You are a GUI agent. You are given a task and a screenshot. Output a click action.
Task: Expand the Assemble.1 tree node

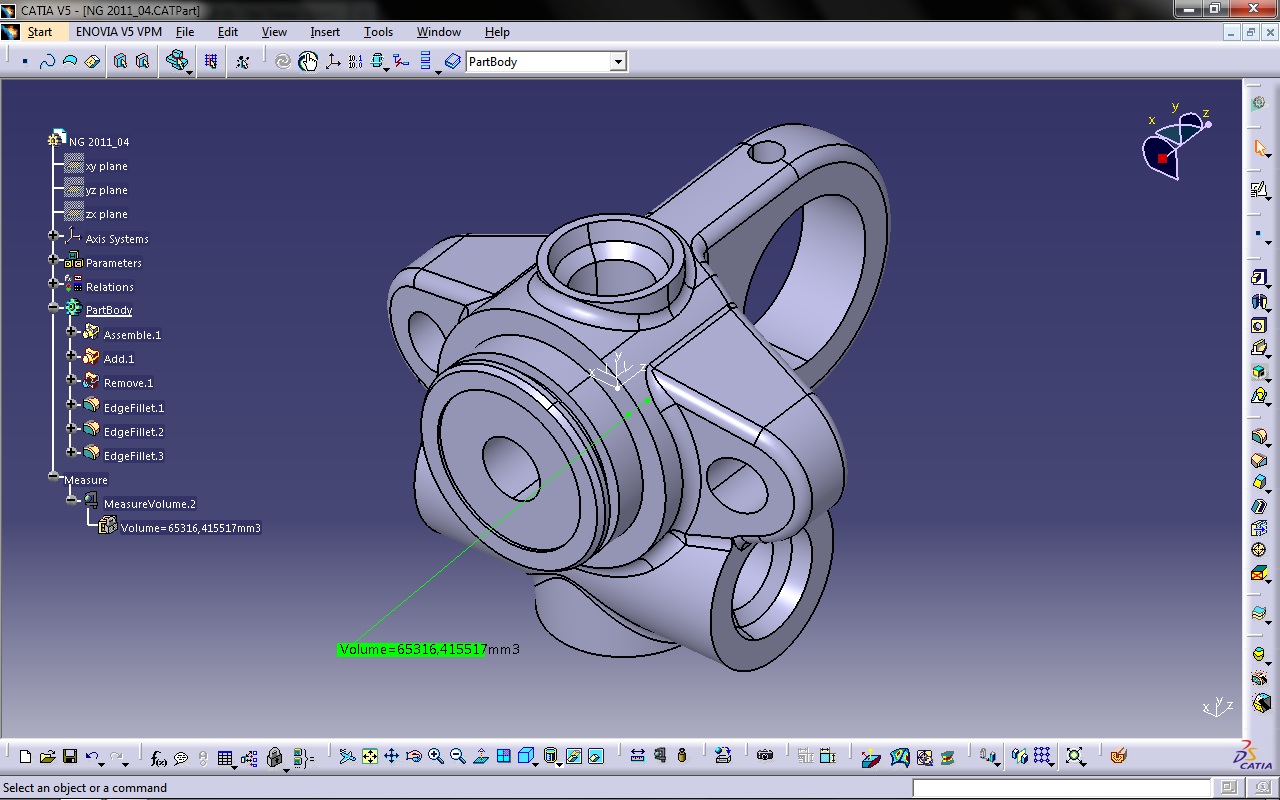click(x=72, y=331)
